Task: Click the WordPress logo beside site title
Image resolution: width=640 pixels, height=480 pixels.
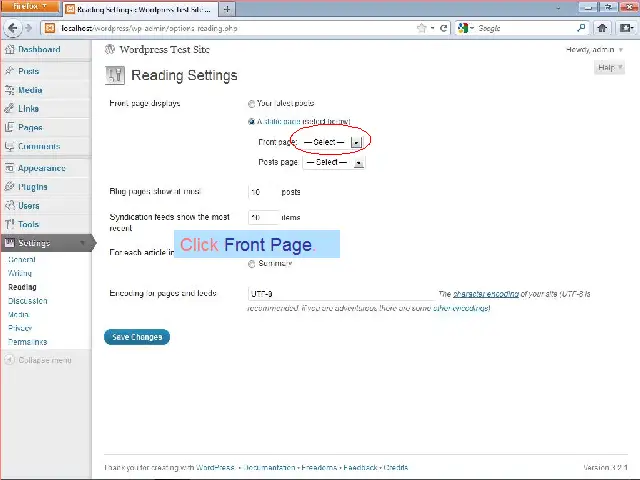Action: tap(110, 49)
